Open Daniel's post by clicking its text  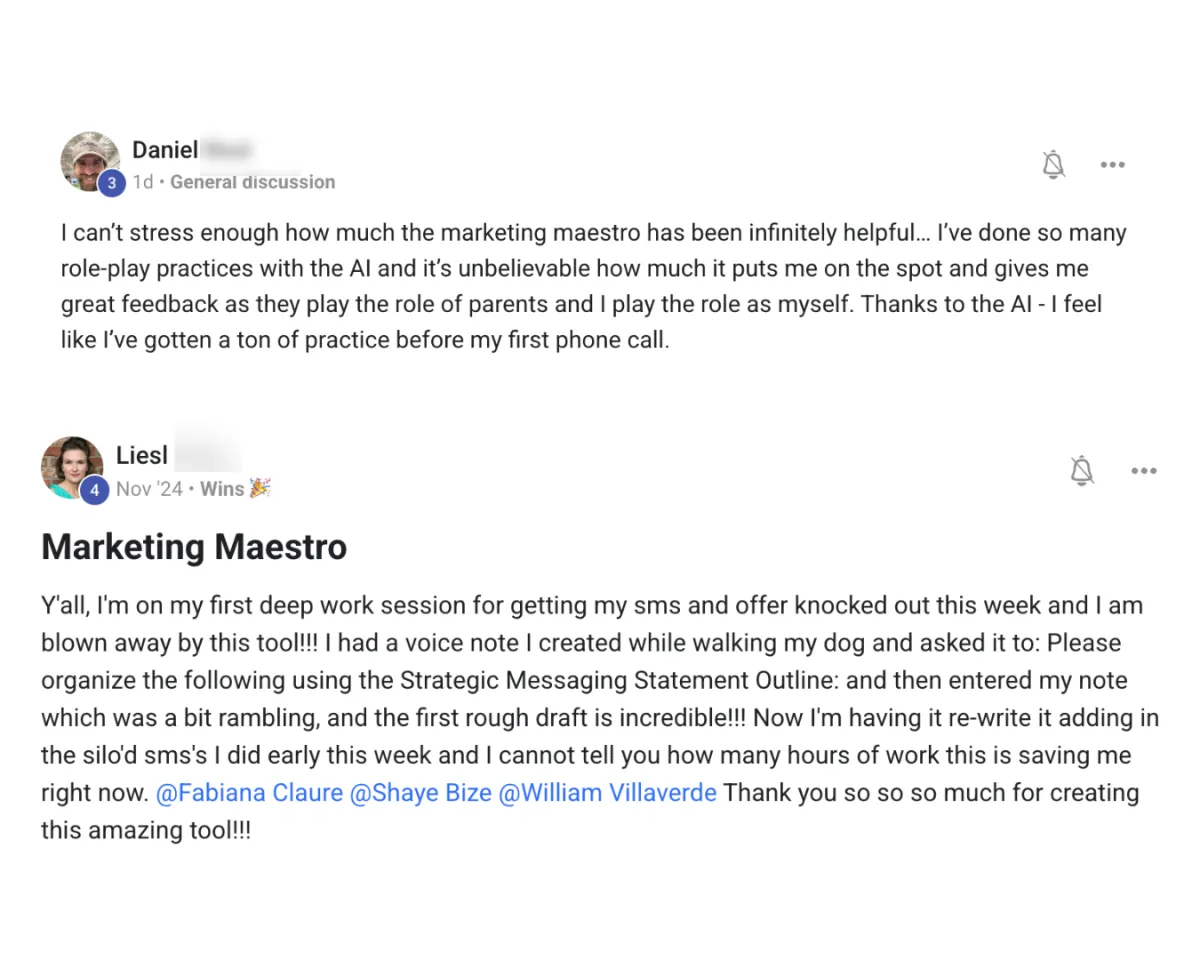580,287
